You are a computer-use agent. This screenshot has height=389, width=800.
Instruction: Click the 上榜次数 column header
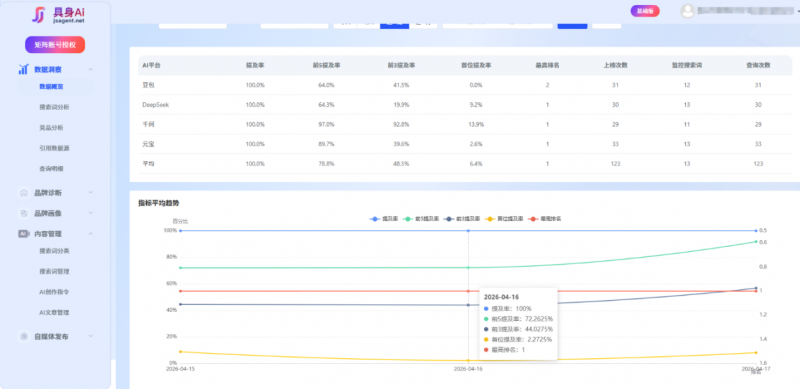(x=615, y=65)
